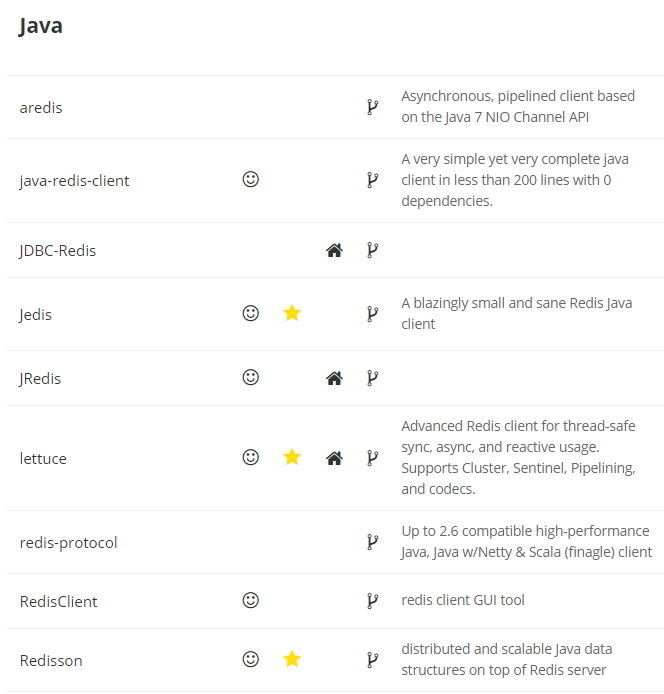
Task: Click the JRedis smiley face icon
Action: pyautogui.click(x=251, y=378)
